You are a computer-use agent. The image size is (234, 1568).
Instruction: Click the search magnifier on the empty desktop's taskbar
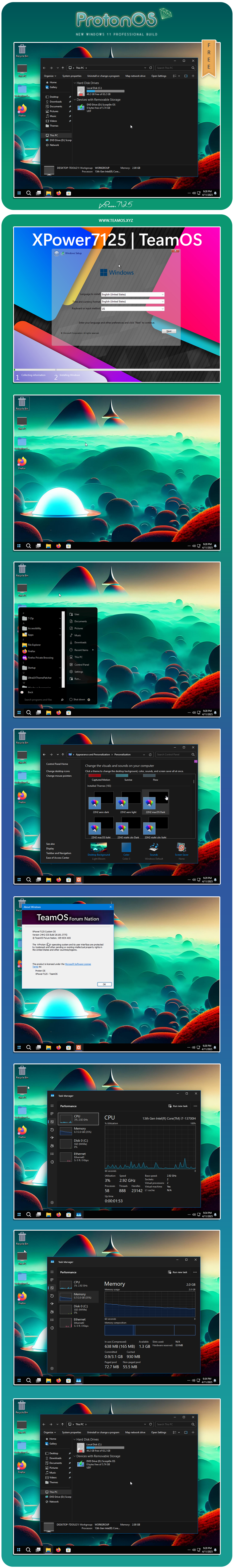tap(29, 546)
